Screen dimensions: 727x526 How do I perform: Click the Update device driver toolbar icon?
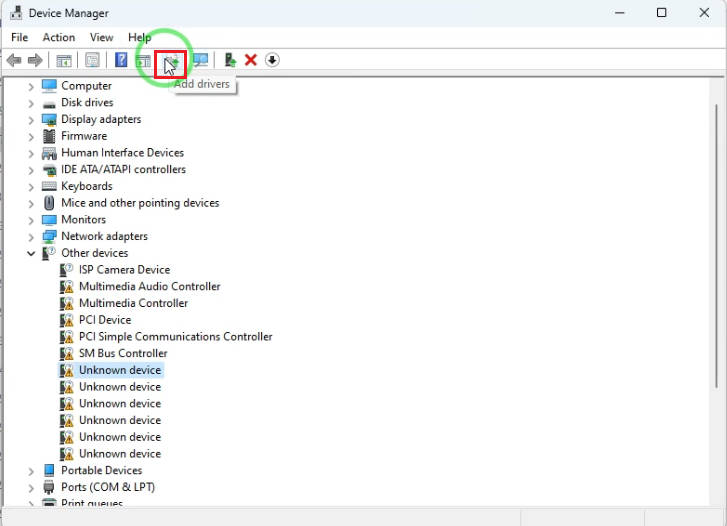(230, 60)
